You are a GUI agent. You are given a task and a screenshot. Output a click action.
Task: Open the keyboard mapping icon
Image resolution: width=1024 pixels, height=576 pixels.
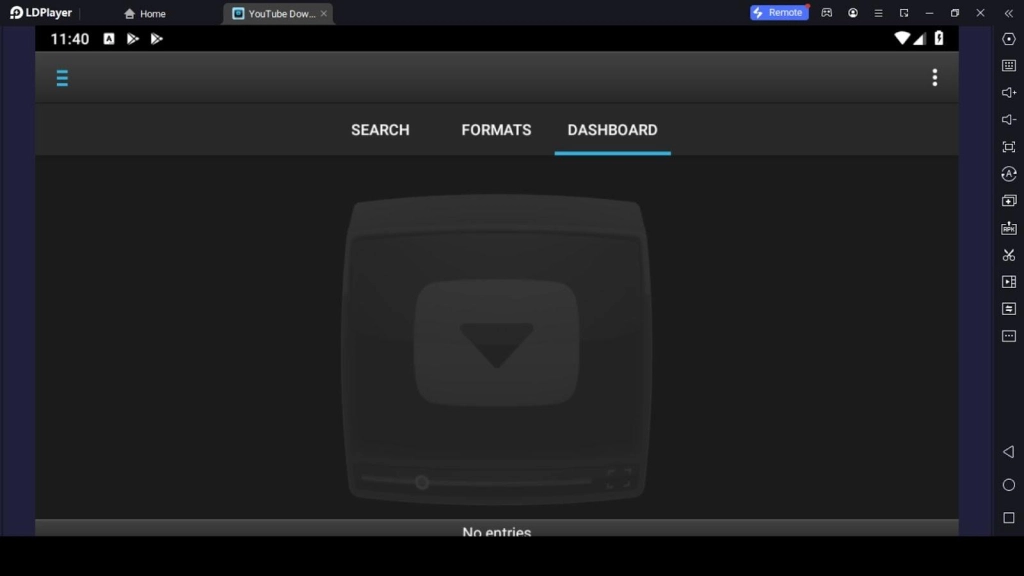click(x=1009, y=66)
